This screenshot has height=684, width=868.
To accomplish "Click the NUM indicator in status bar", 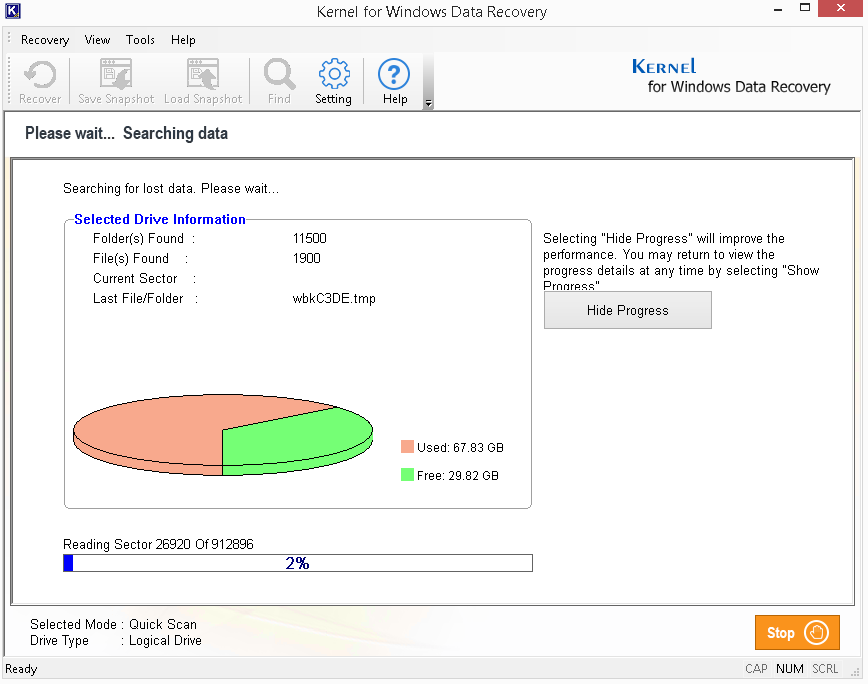I will pyautogui.click(x=789, y=669).
